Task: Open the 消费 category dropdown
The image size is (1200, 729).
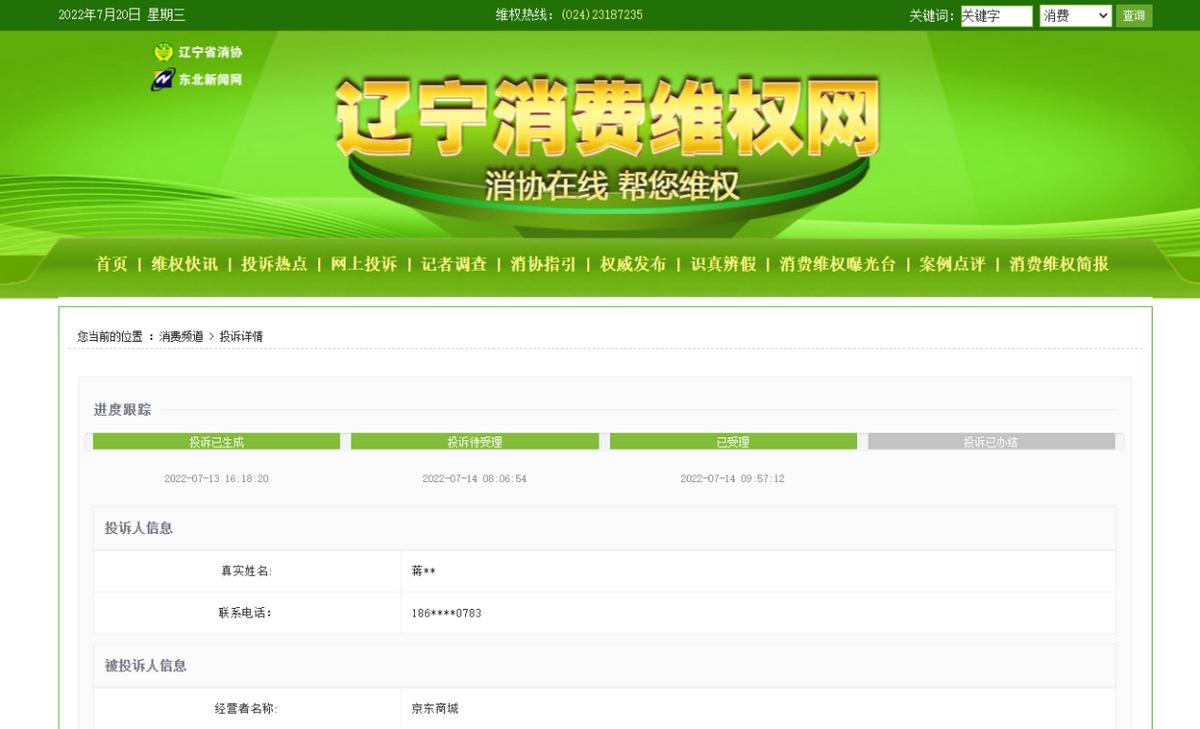Action: pos(1075,15)
